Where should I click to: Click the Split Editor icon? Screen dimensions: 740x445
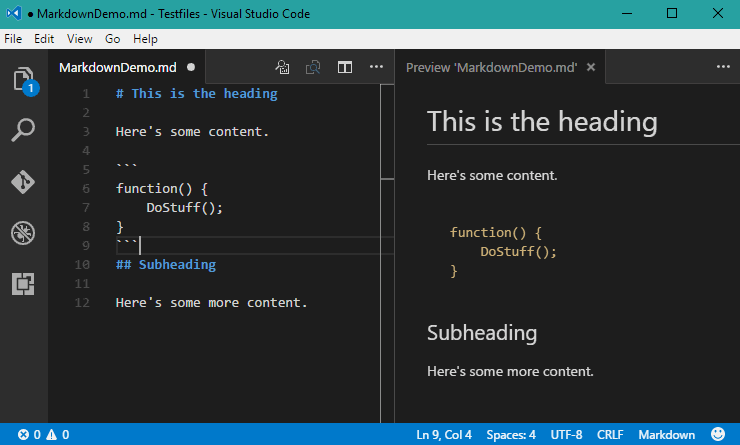point(344,67)
